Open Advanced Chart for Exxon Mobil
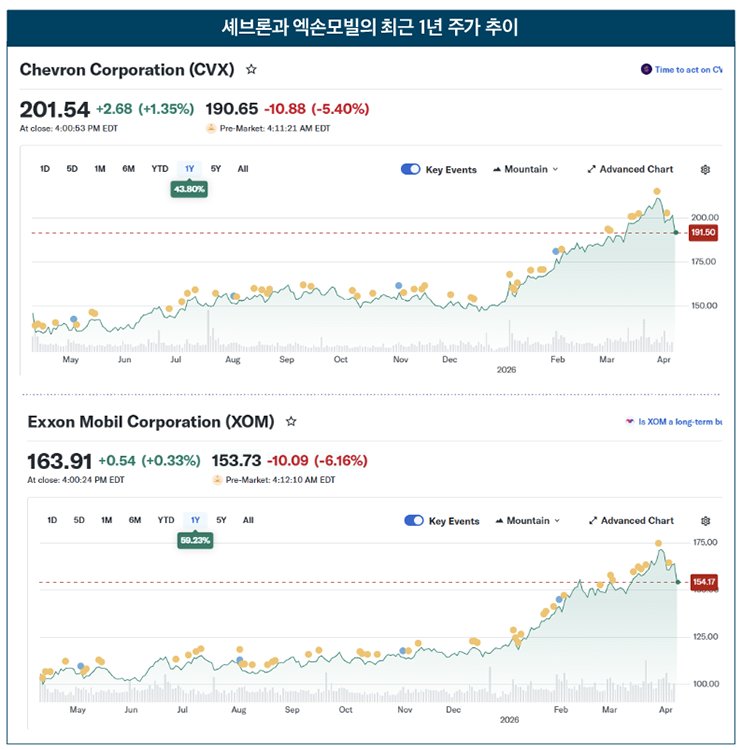 [x=630, y=521]
